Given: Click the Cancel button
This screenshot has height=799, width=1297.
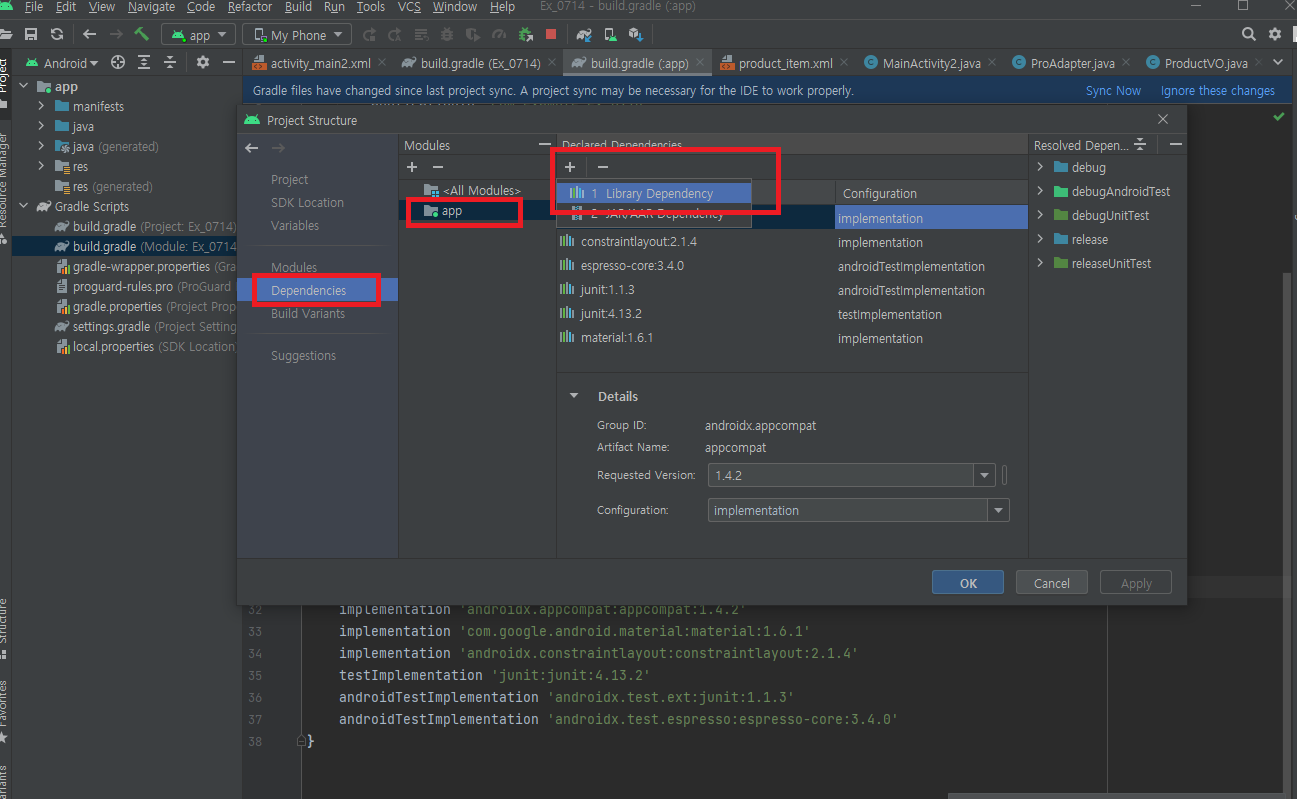Looking at the screenshot, I should (x=1052, y=583).
